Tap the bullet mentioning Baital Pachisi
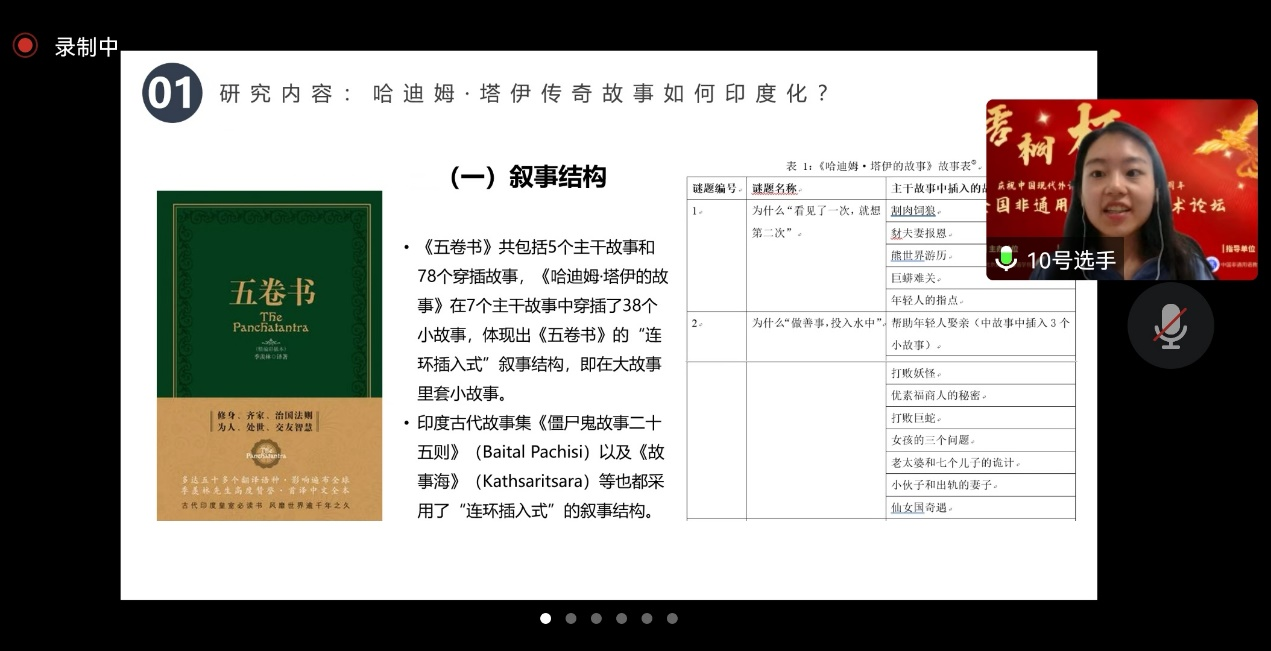The width and height of the screenshot is (1271, 651). coord(540,466)
